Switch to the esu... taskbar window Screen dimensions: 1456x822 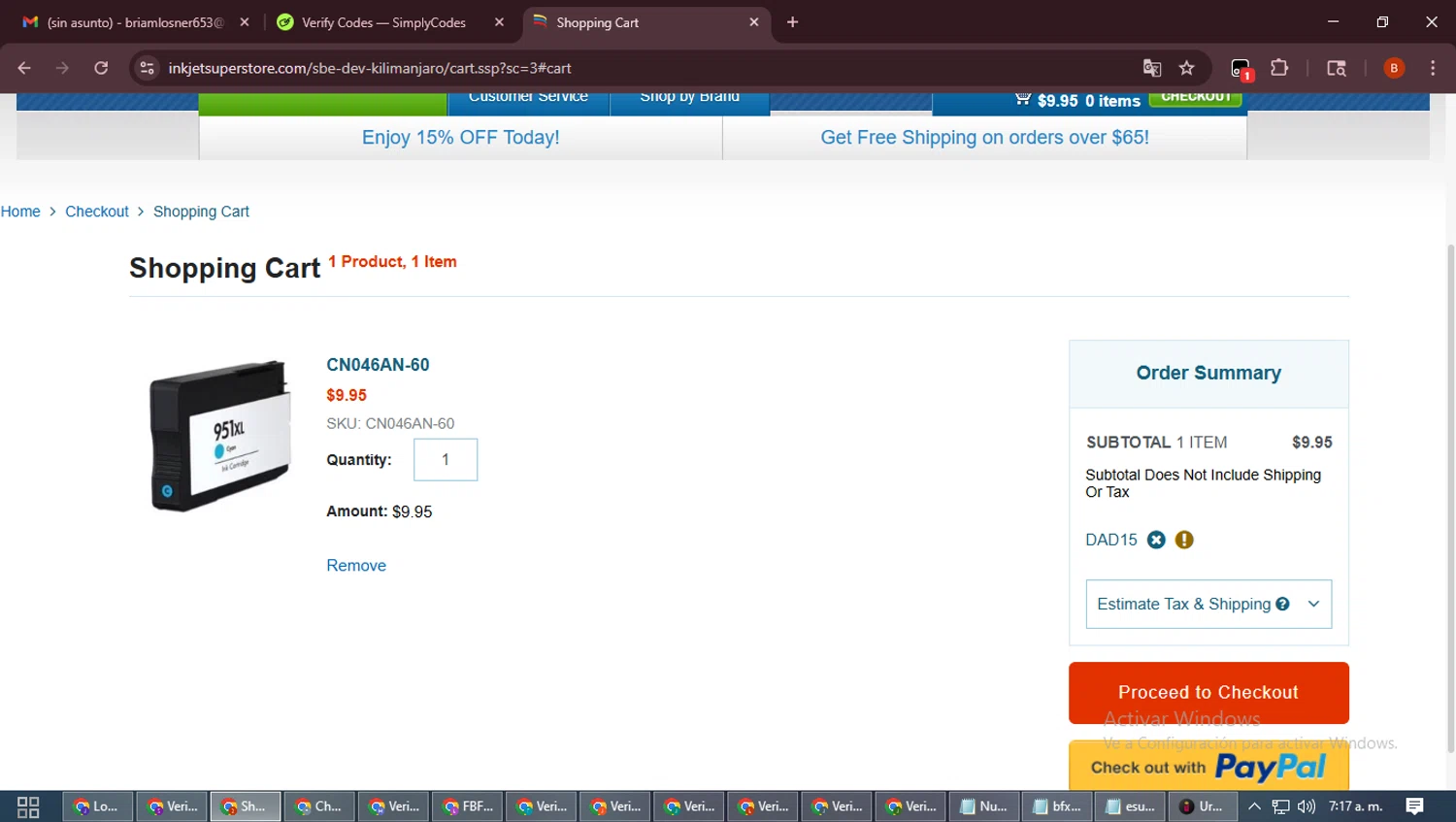pyautogui.click(x=1132, y=806)
